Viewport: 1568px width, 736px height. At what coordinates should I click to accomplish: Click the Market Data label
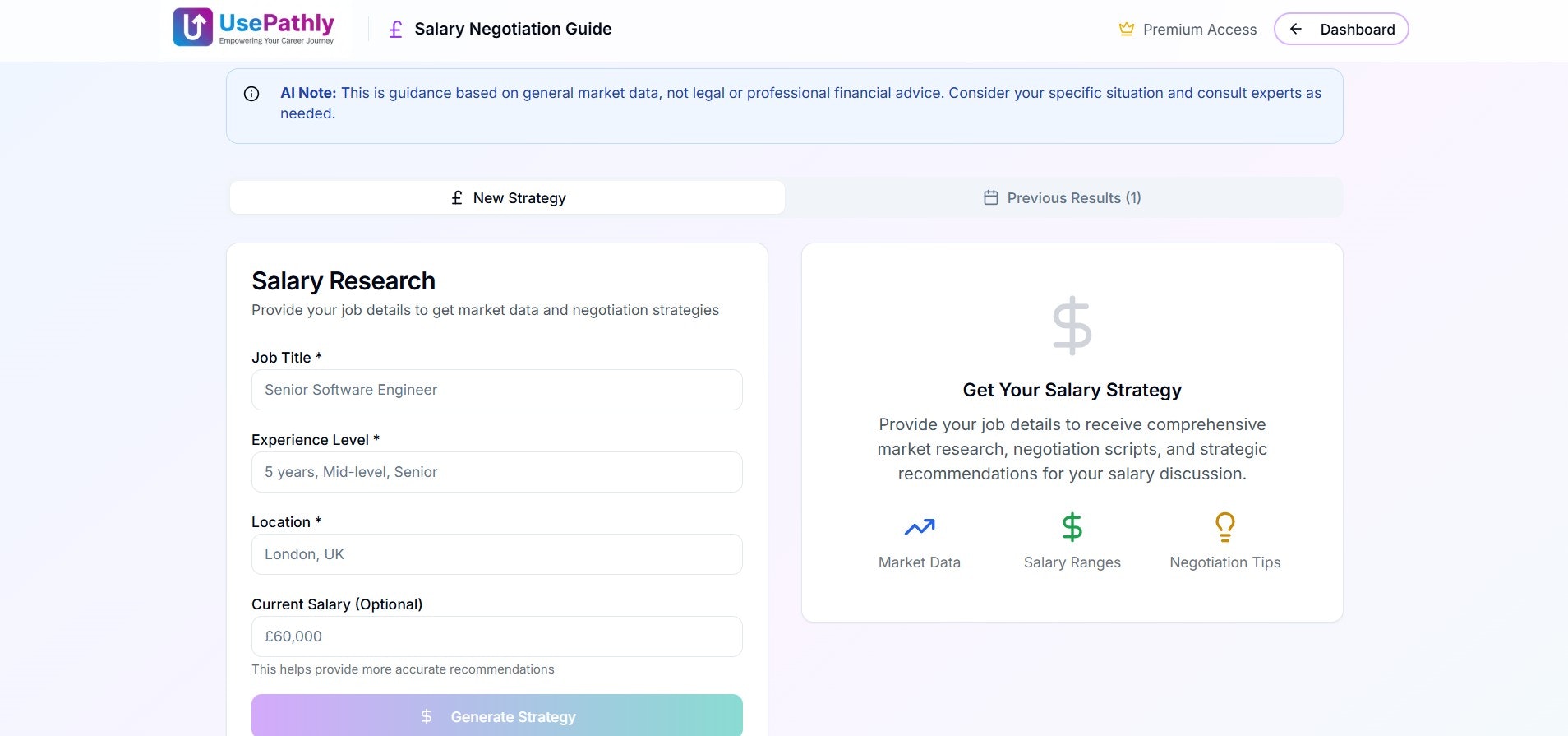tap(920, 562)
